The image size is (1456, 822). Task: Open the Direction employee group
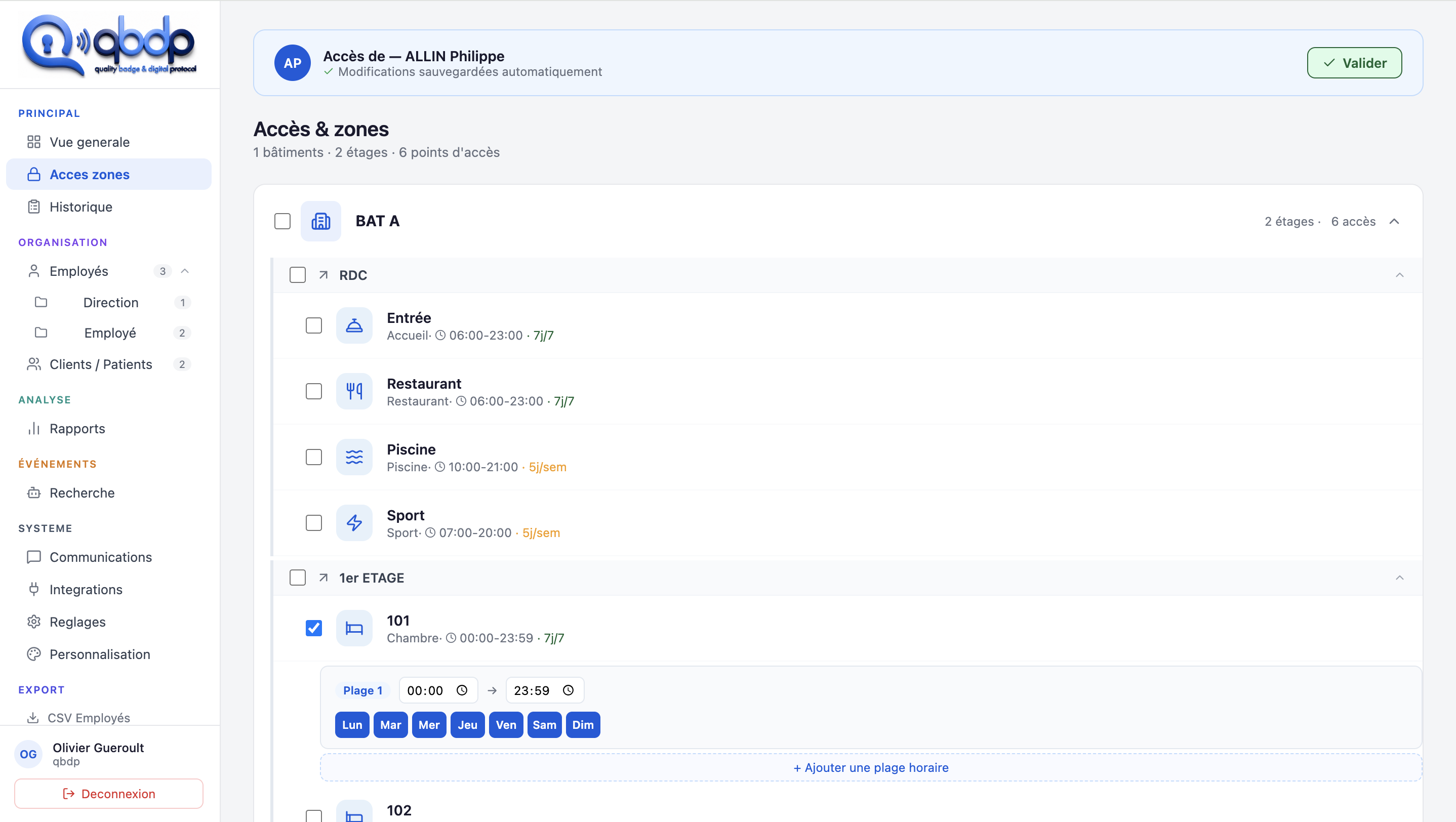click(112, 302)
